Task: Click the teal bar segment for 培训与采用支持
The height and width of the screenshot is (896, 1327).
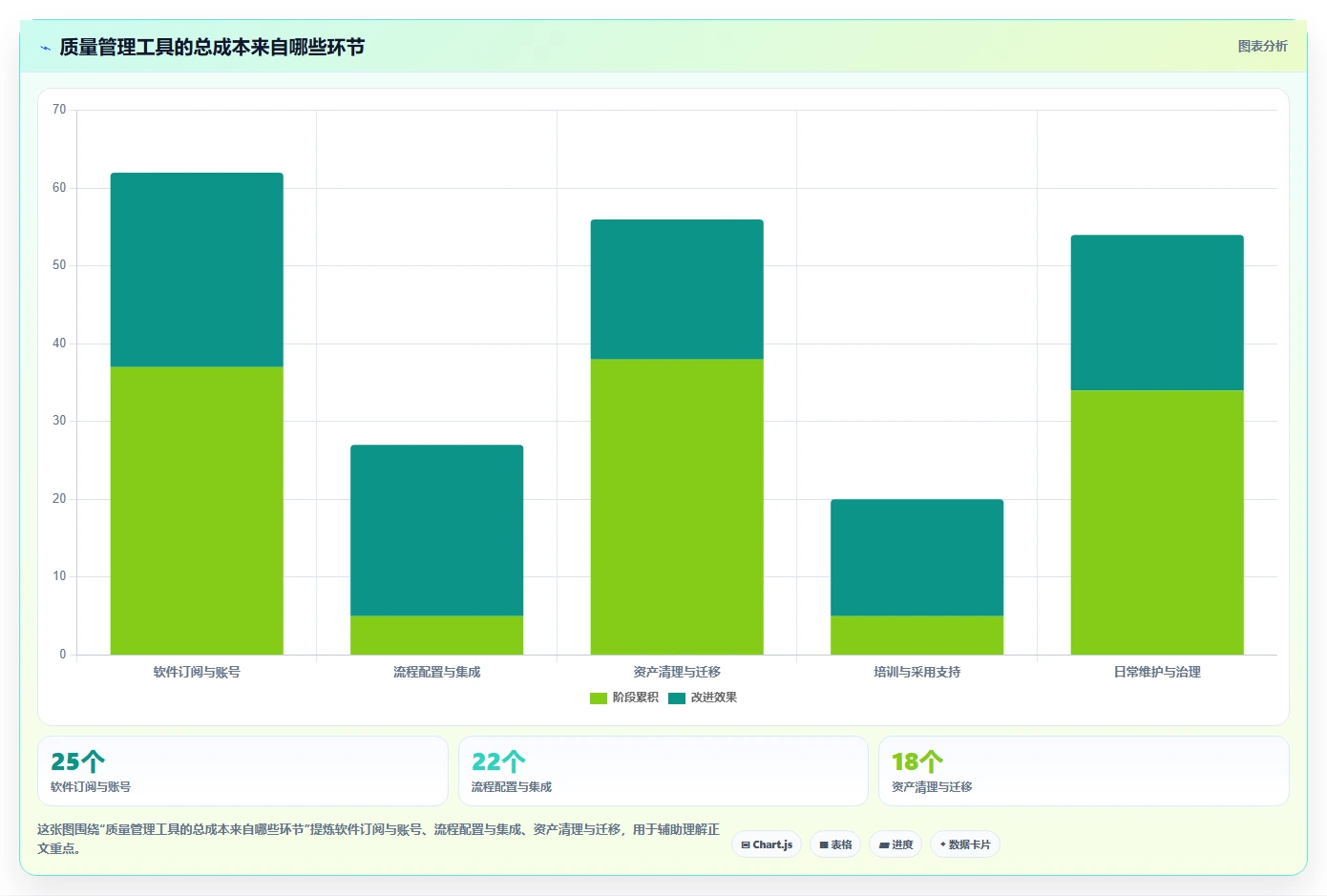Action: 917,557
